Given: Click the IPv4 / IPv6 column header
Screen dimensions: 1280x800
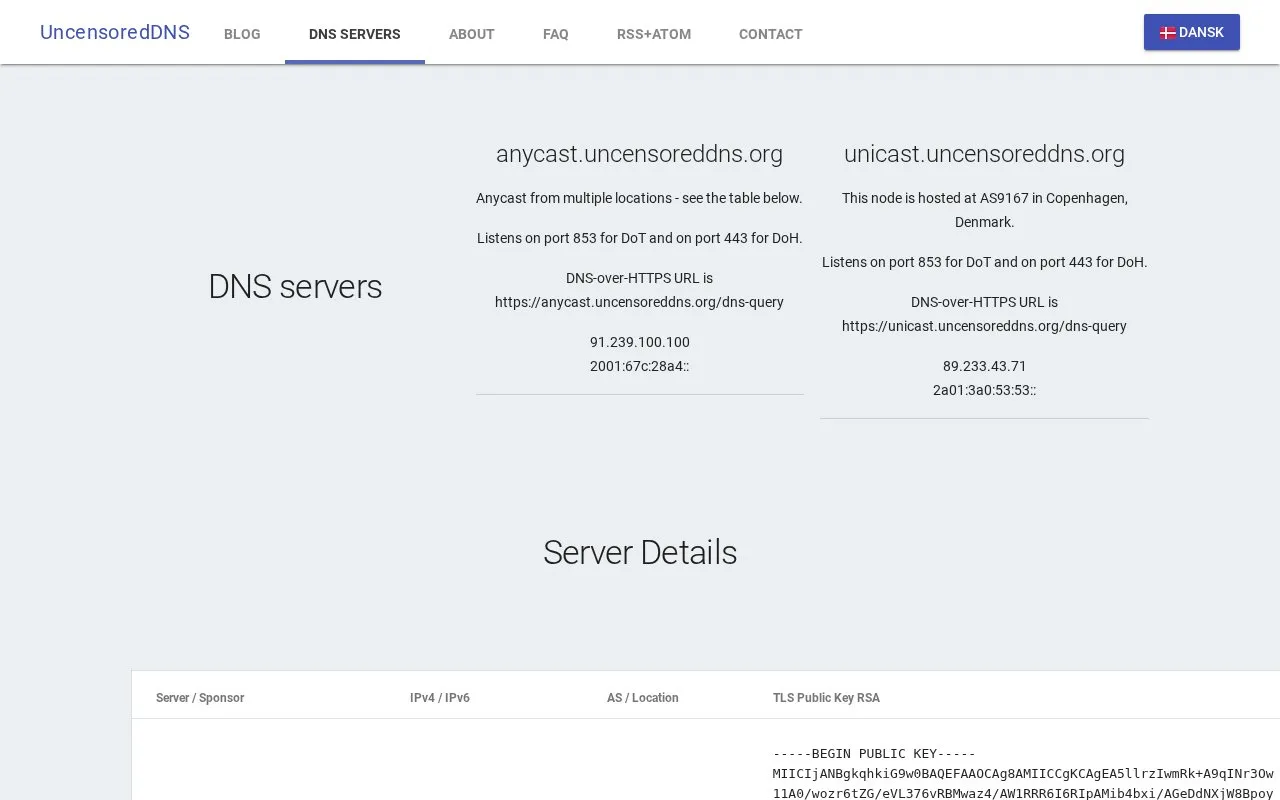Looking at the screenshot, I should pyautogui.click(x=440, y=698).
